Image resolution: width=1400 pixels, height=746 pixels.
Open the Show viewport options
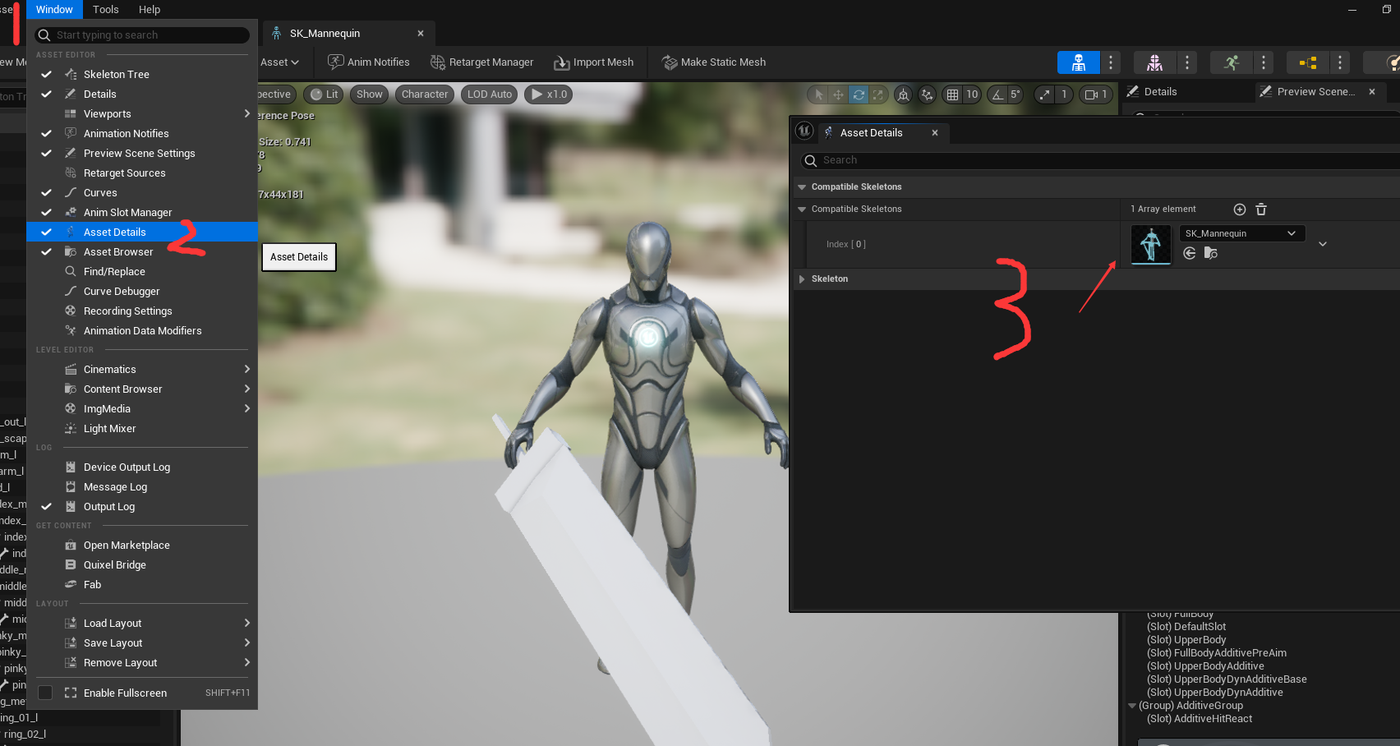pos(370,94)
